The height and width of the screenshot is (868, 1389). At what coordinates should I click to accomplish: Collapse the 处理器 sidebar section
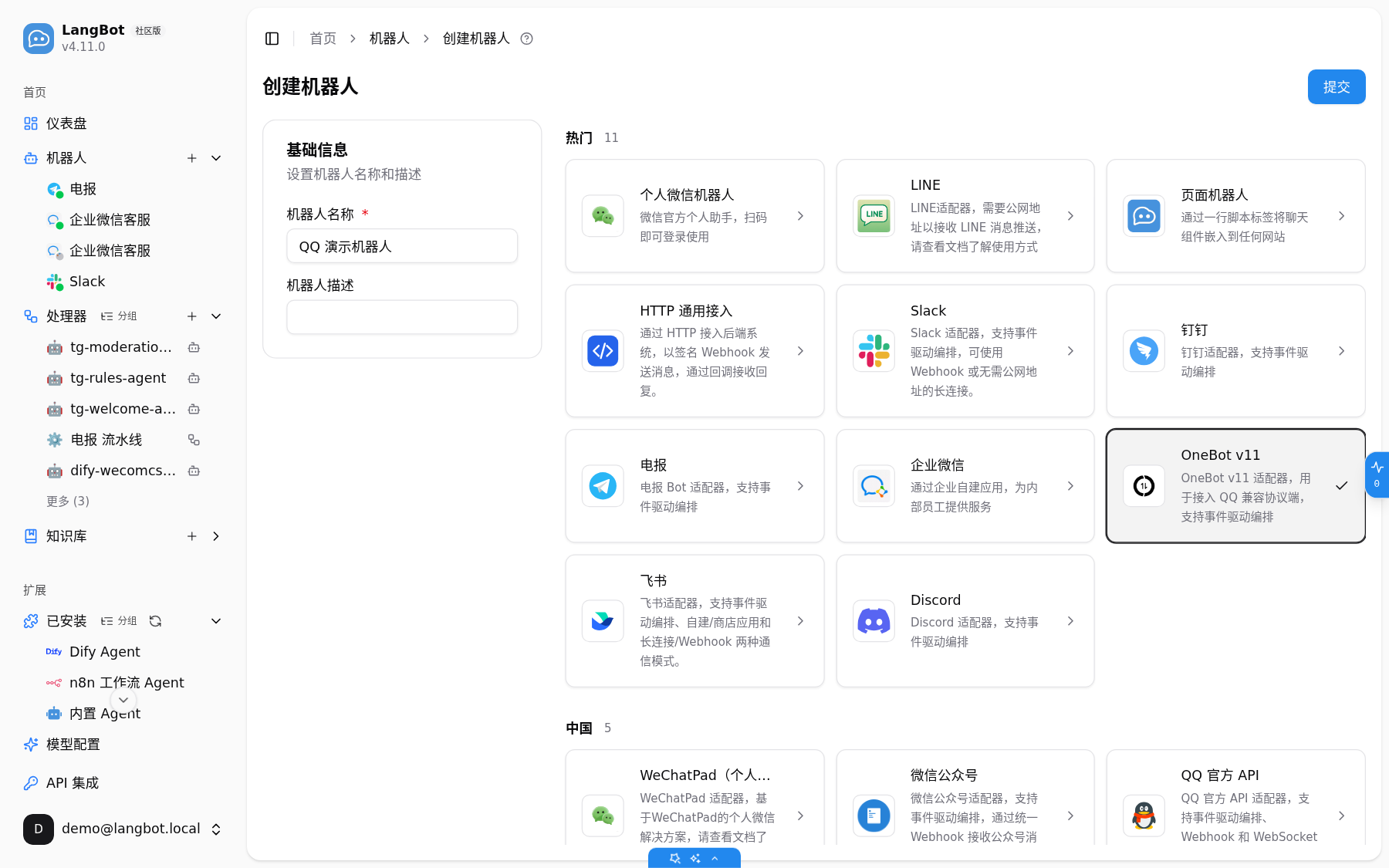click(216, 316)
